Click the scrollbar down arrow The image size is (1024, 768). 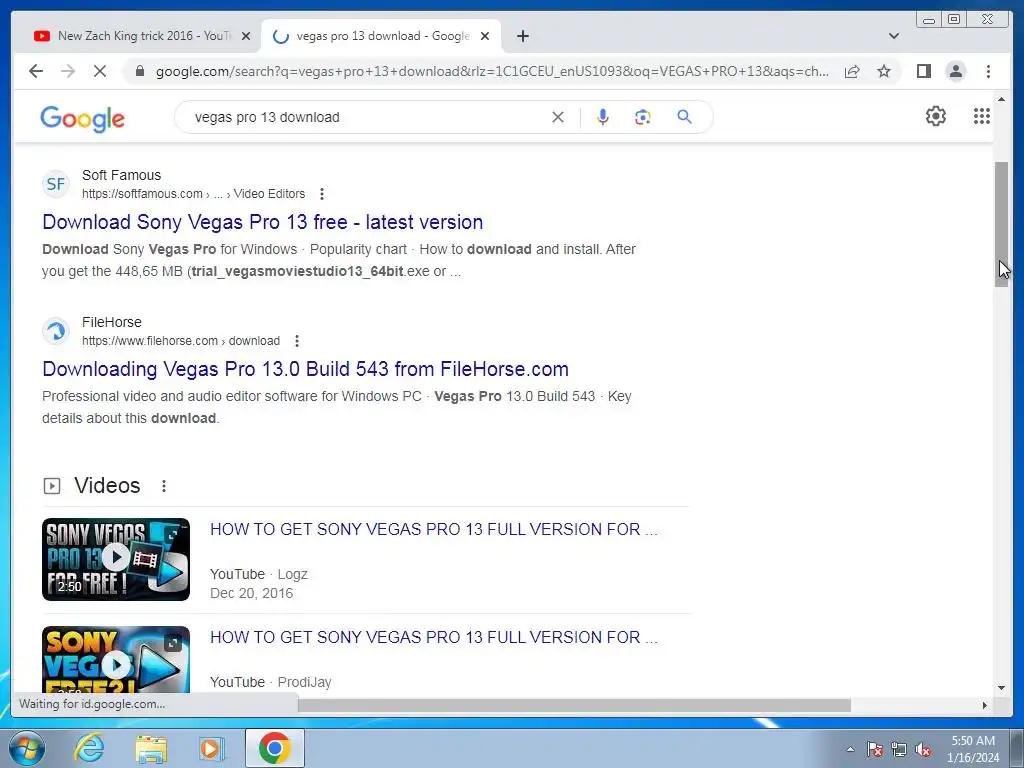1001,687
